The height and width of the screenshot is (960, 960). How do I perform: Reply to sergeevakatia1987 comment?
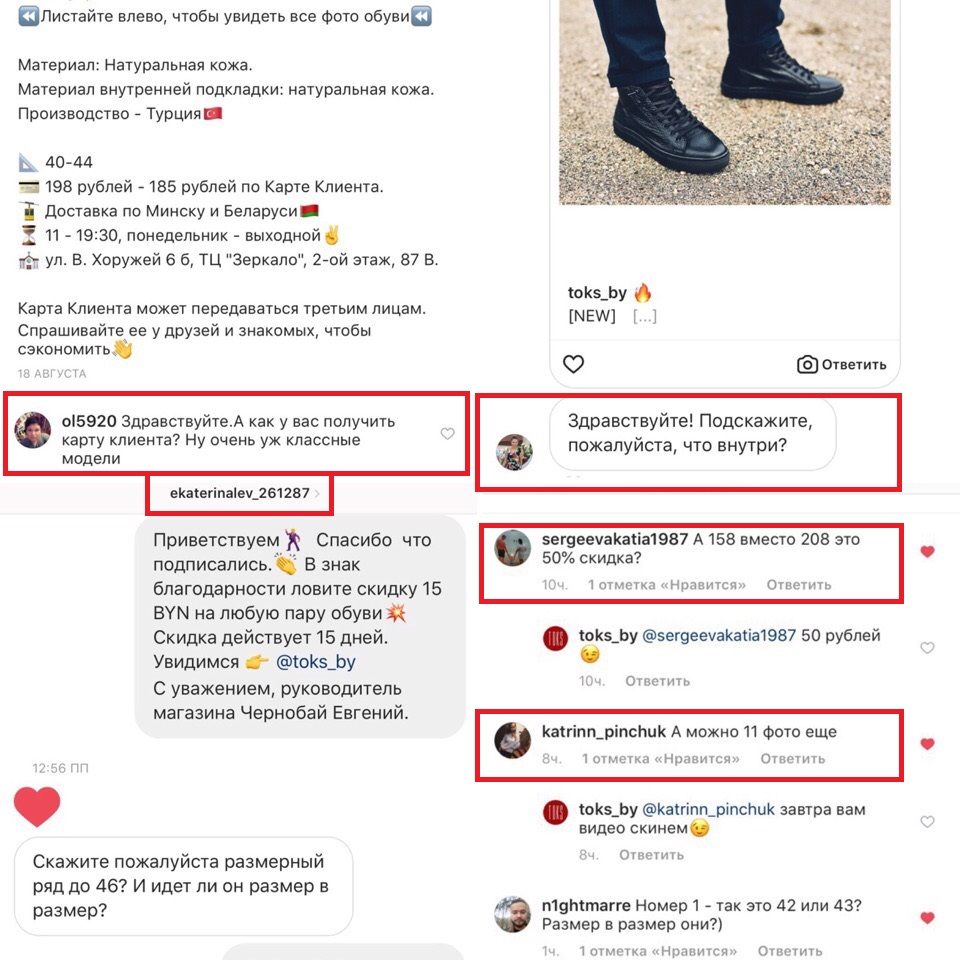point(798,585)
